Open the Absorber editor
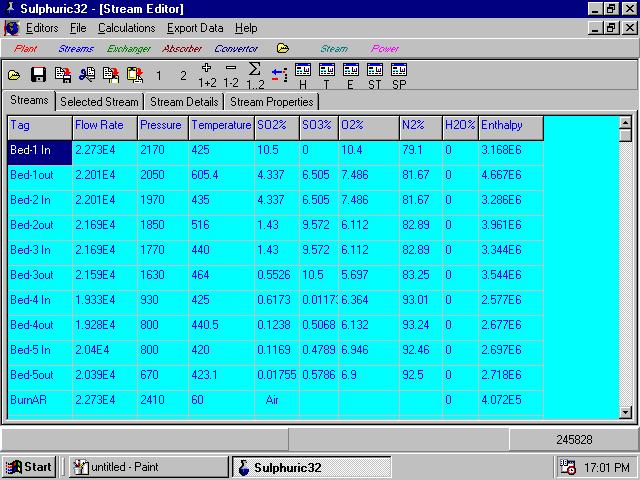Screen dimensions: 640x480 pos(182,49)
